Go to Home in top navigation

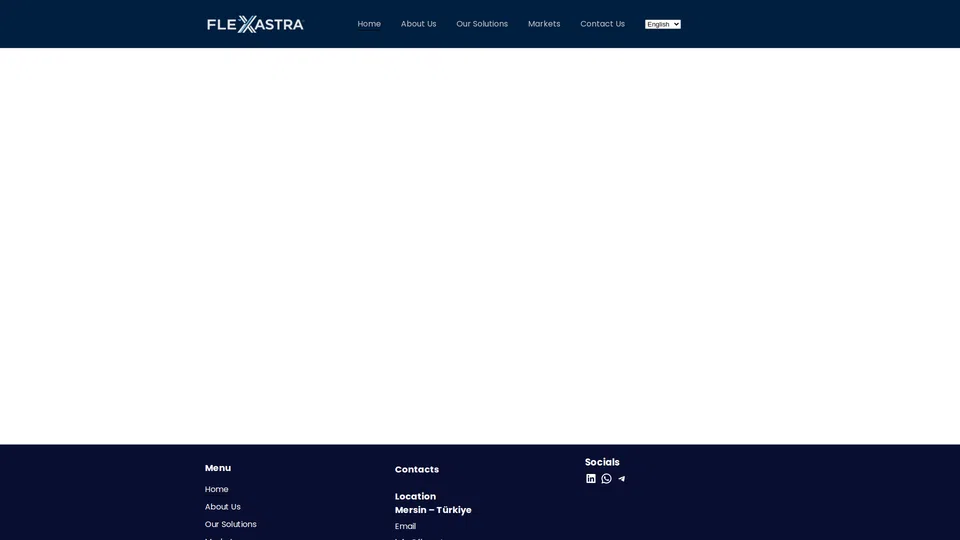(369, 24)
